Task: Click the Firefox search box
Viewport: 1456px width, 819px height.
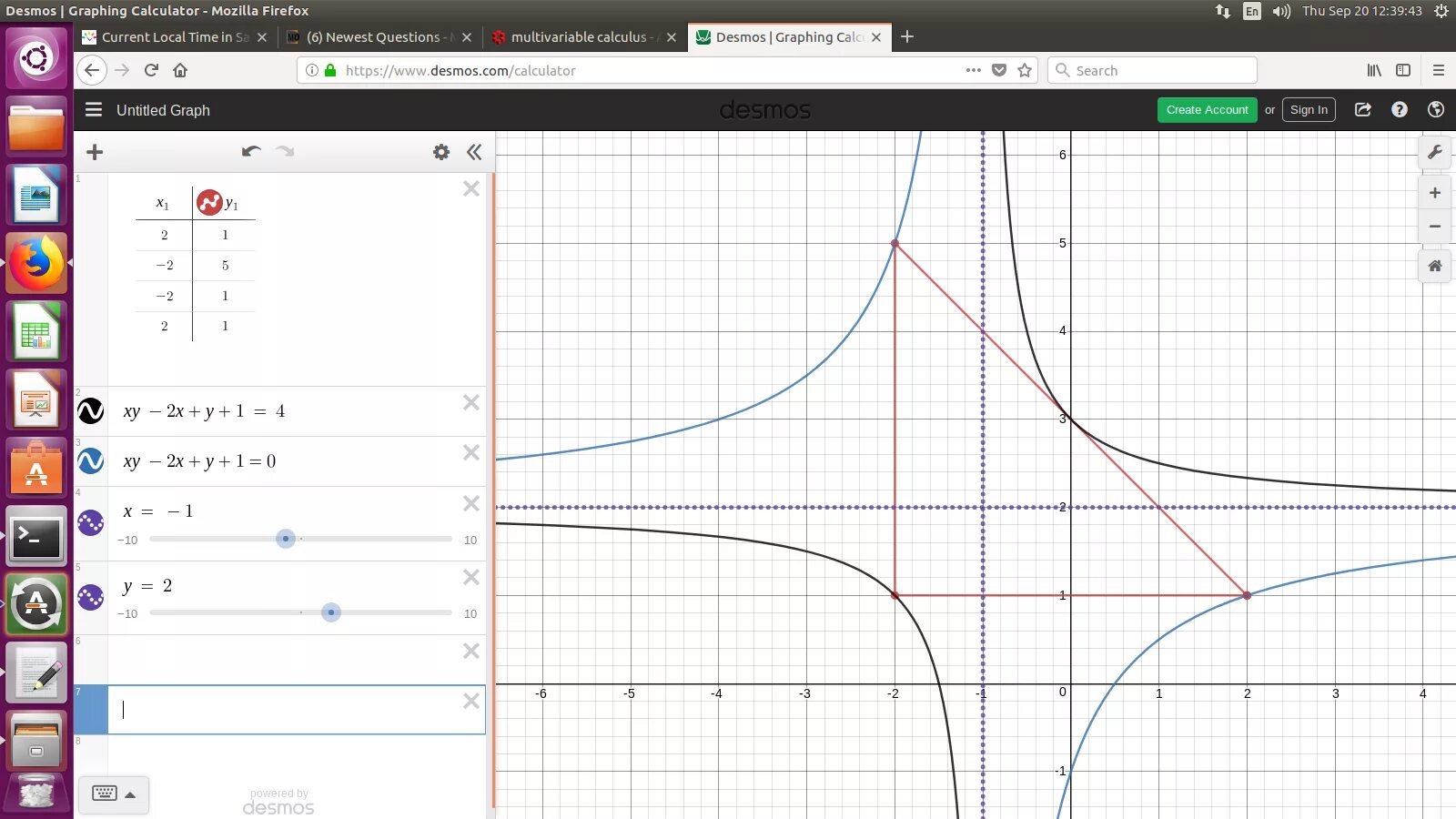Action: tap(1153, 70)
